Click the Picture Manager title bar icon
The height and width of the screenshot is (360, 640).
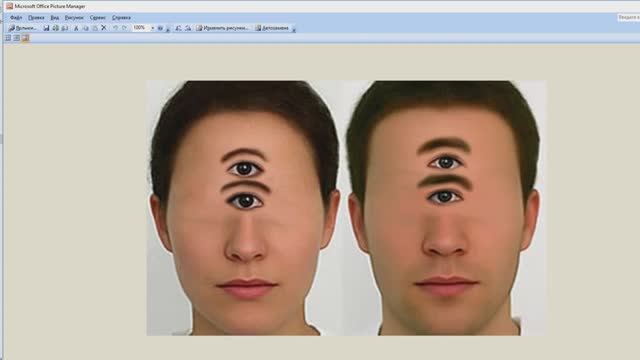click(9, 6)
